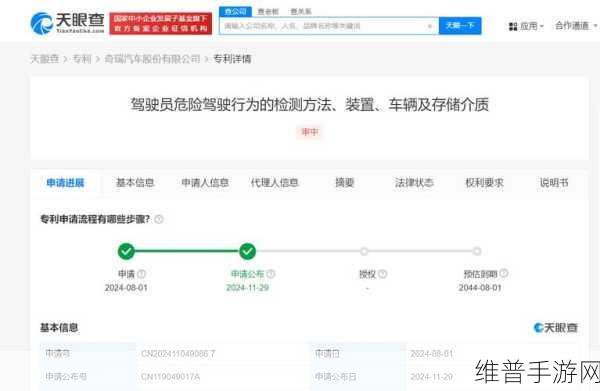Screen dimensions: 600x391
Task: Switch to the 申请进展 tab
Action: click(65, 183)
